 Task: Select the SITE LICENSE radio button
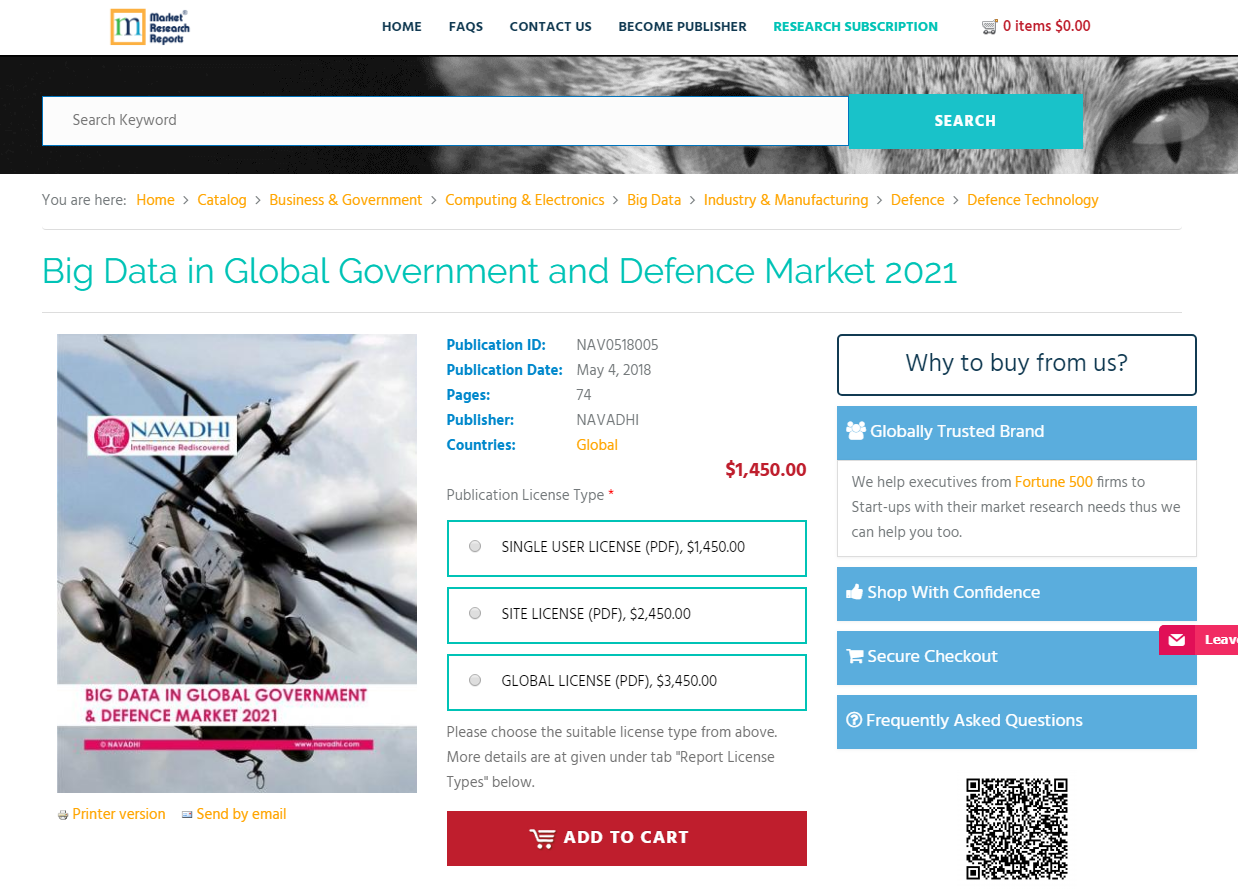coord(475,613)
